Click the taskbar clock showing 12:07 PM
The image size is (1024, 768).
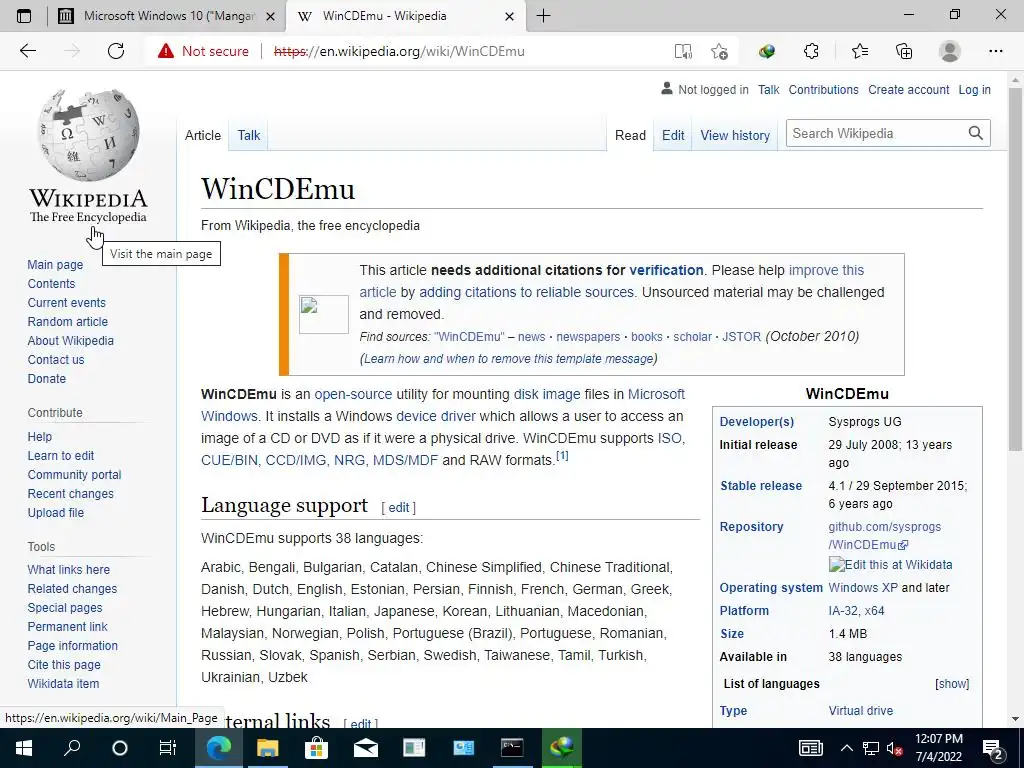tap(938, 748)
